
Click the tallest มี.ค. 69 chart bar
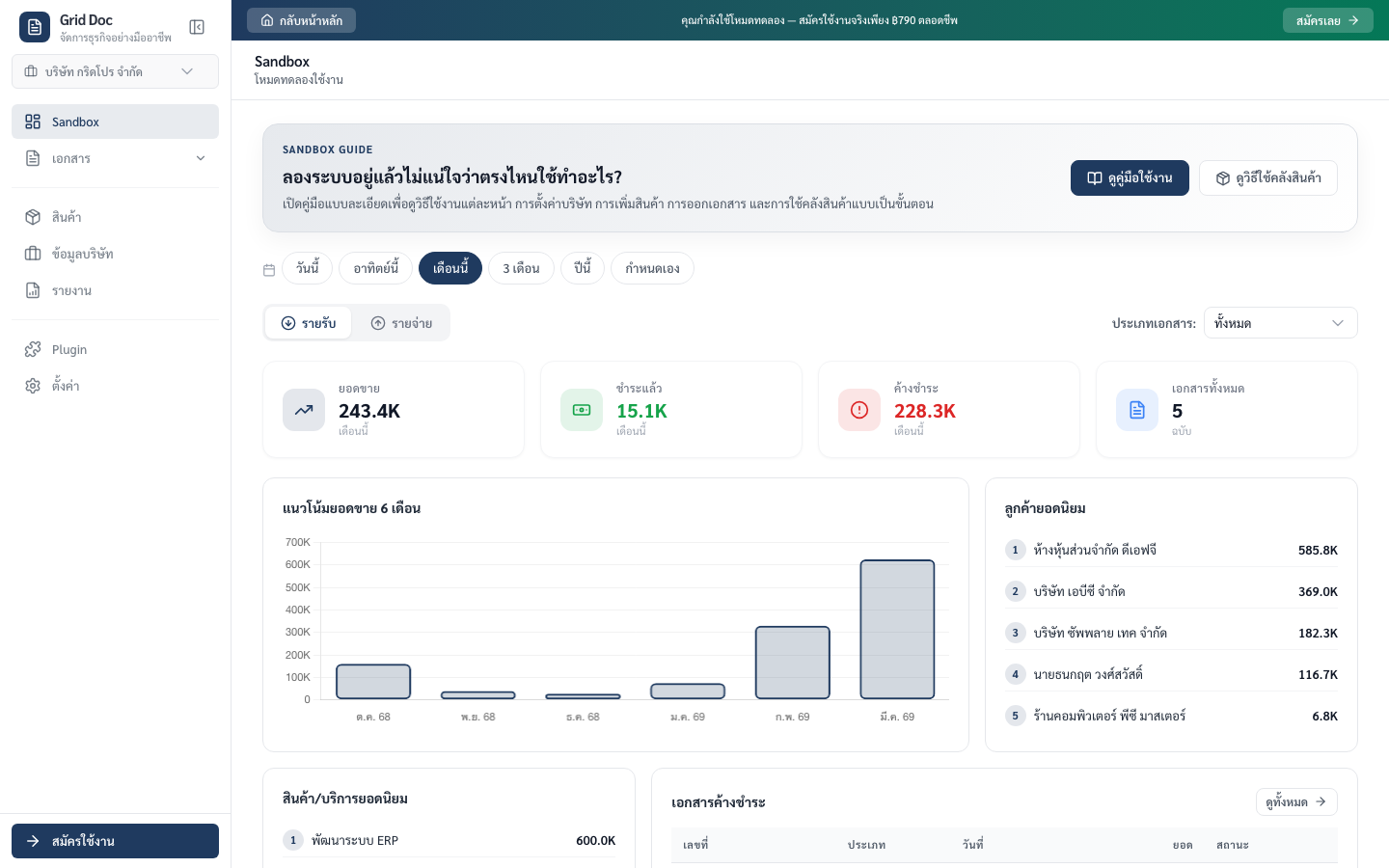click(897, 627)
